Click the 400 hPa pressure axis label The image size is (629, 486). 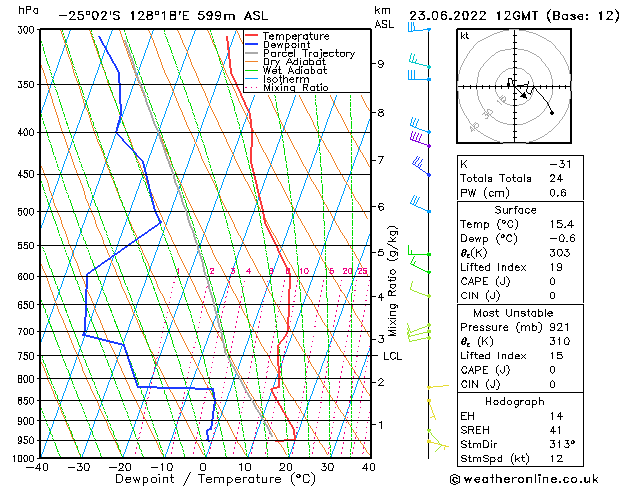(x=28, y=132)
